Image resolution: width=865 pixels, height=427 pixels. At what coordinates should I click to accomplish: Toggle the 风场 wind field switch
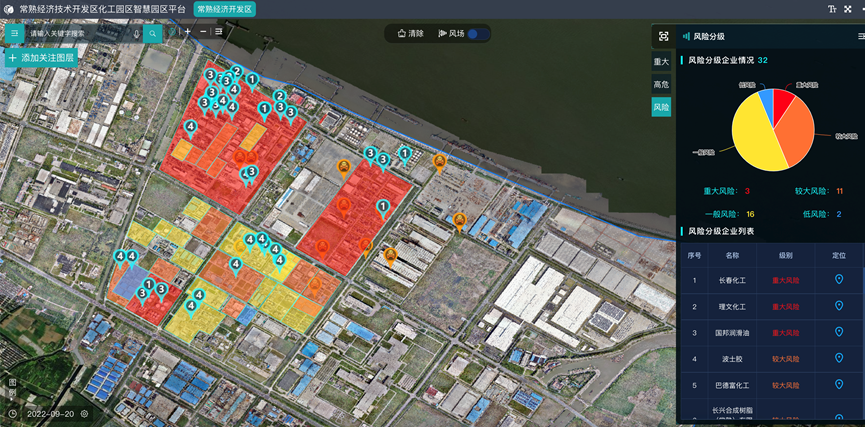click(478, 33)
